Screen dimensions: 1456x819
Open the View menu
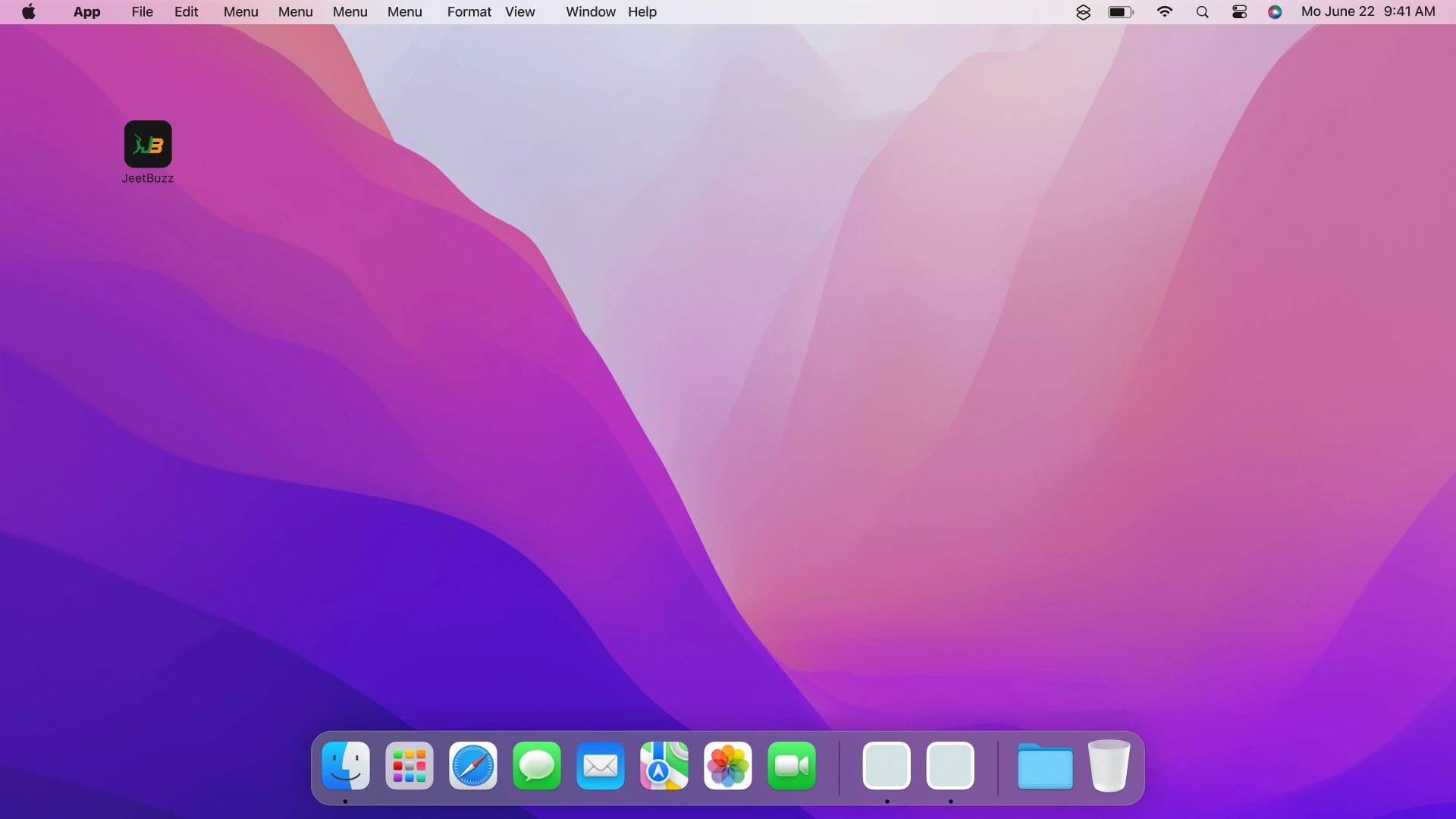(x=520, y=12)
